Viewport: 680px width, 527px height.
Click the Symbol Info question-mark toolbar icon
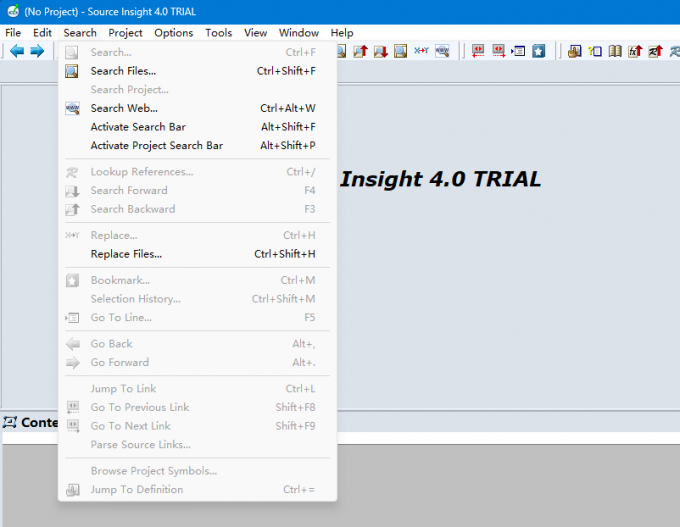pos(595,51)
